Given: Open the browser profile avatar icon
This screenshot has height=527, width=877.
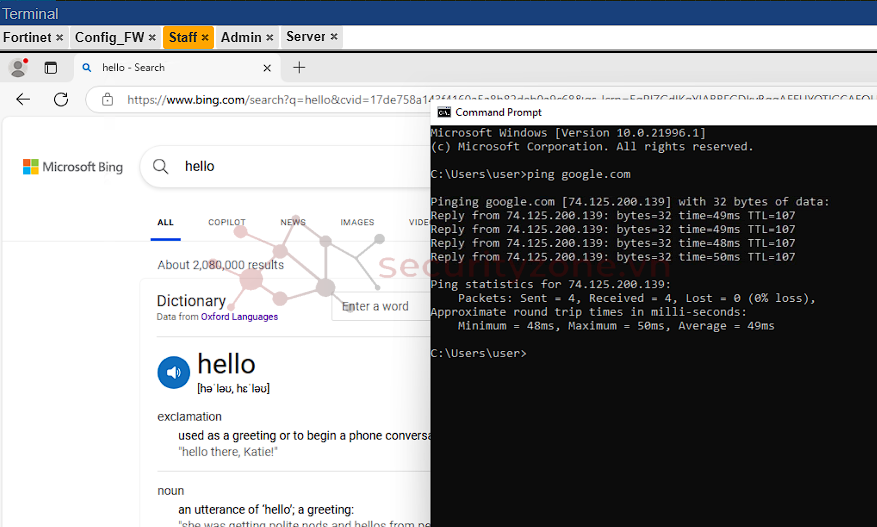Looking at the screenshot, I should [x=18, y=68].
